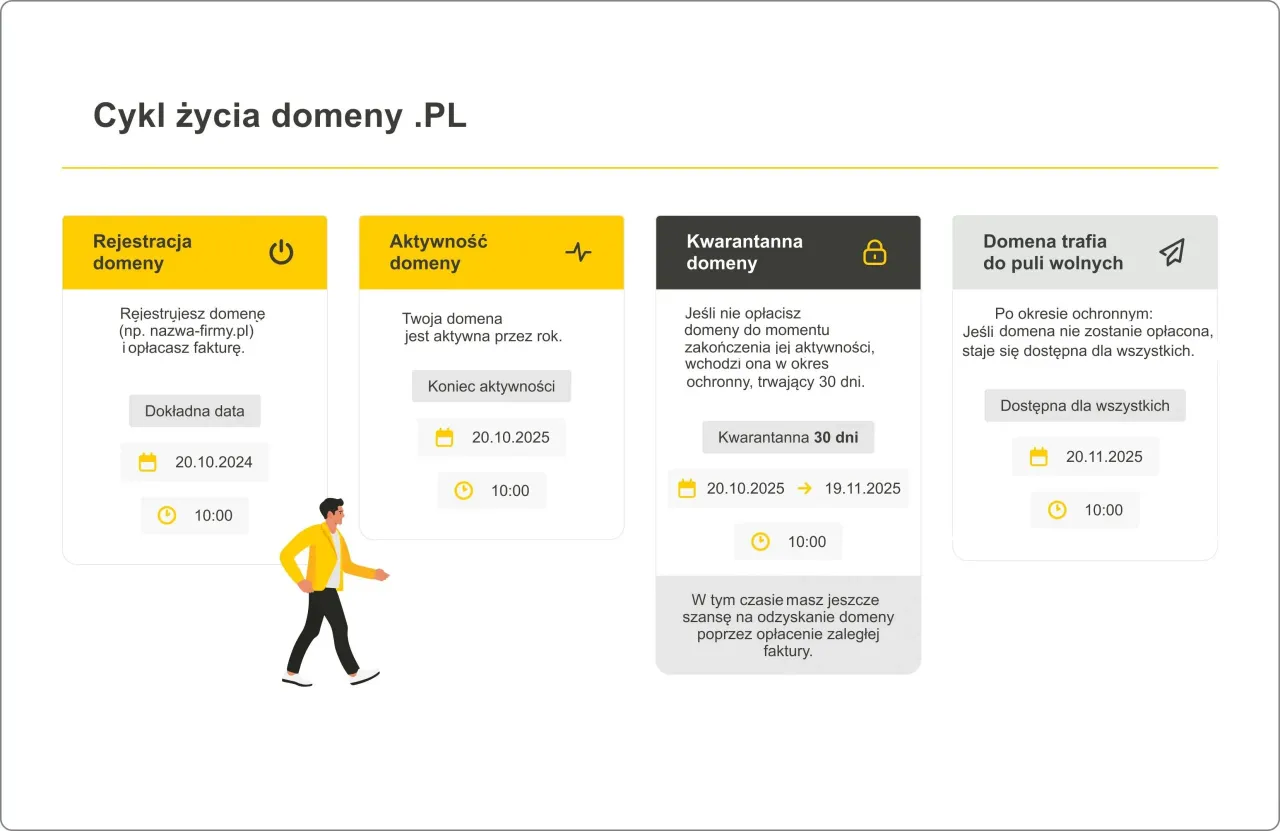Click the Cykl życia domeny .PL title
1280x831 pixels.
pos(280,115)
